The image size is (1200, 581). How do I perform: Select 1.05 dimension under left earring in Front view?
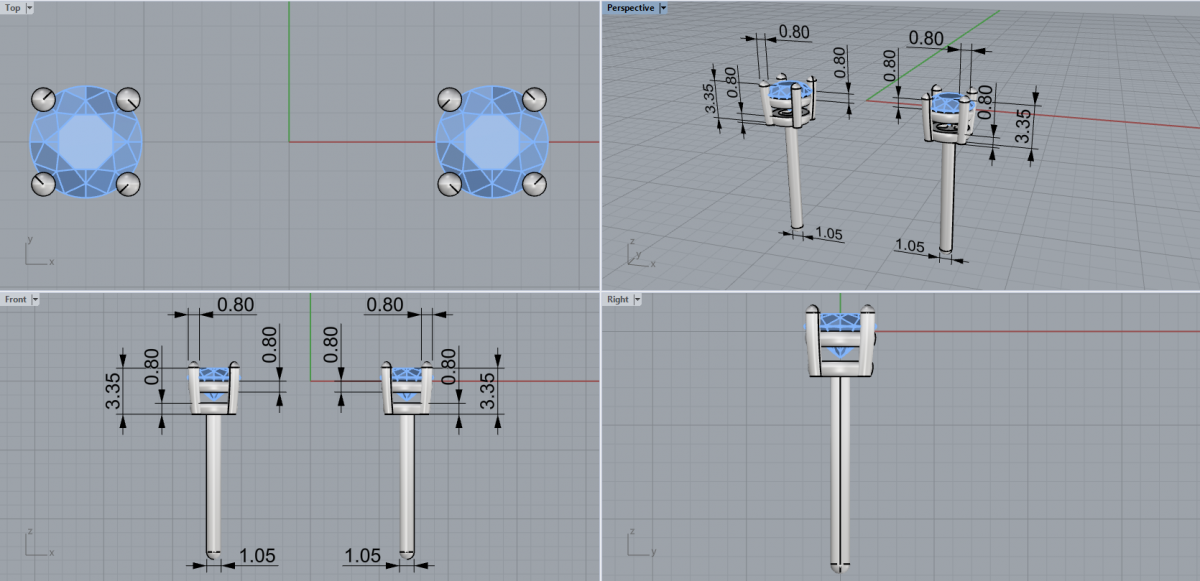pyautogui.click(x=257, y=556)
